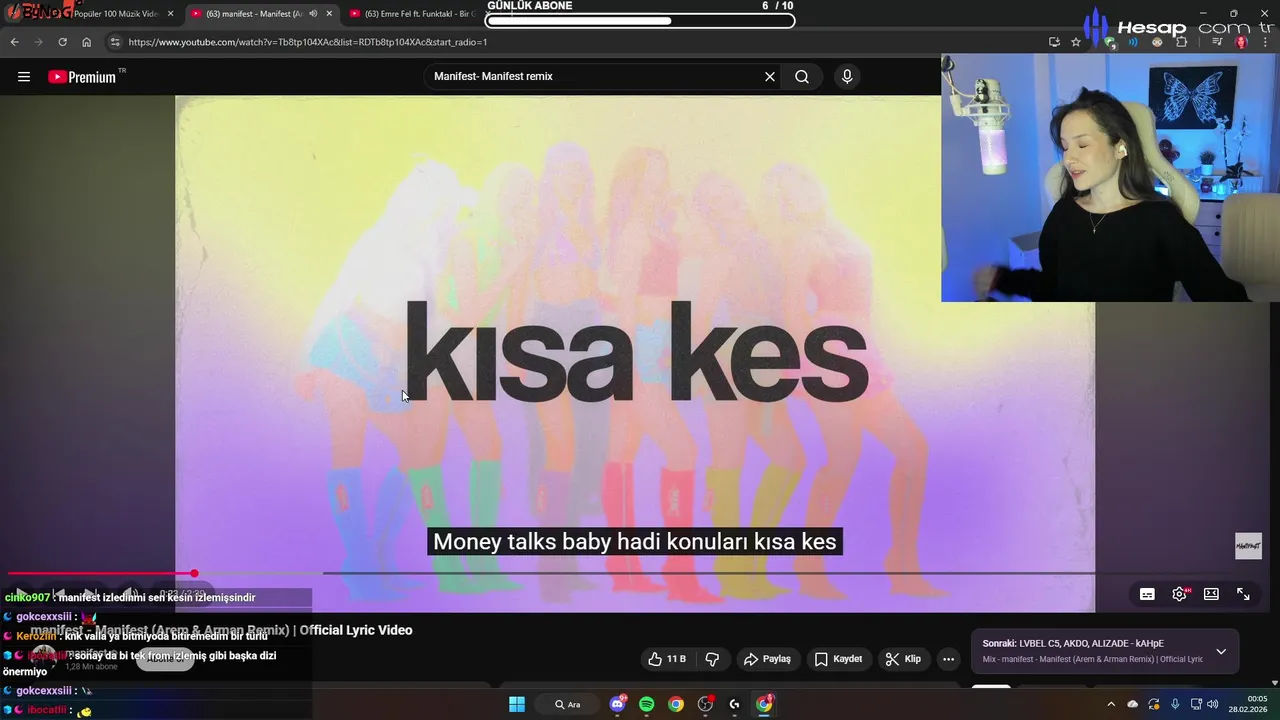The width and height of the screenshot is (1280, 720).
Task: View site information icon in address bar
Action: tap(115, 42)
